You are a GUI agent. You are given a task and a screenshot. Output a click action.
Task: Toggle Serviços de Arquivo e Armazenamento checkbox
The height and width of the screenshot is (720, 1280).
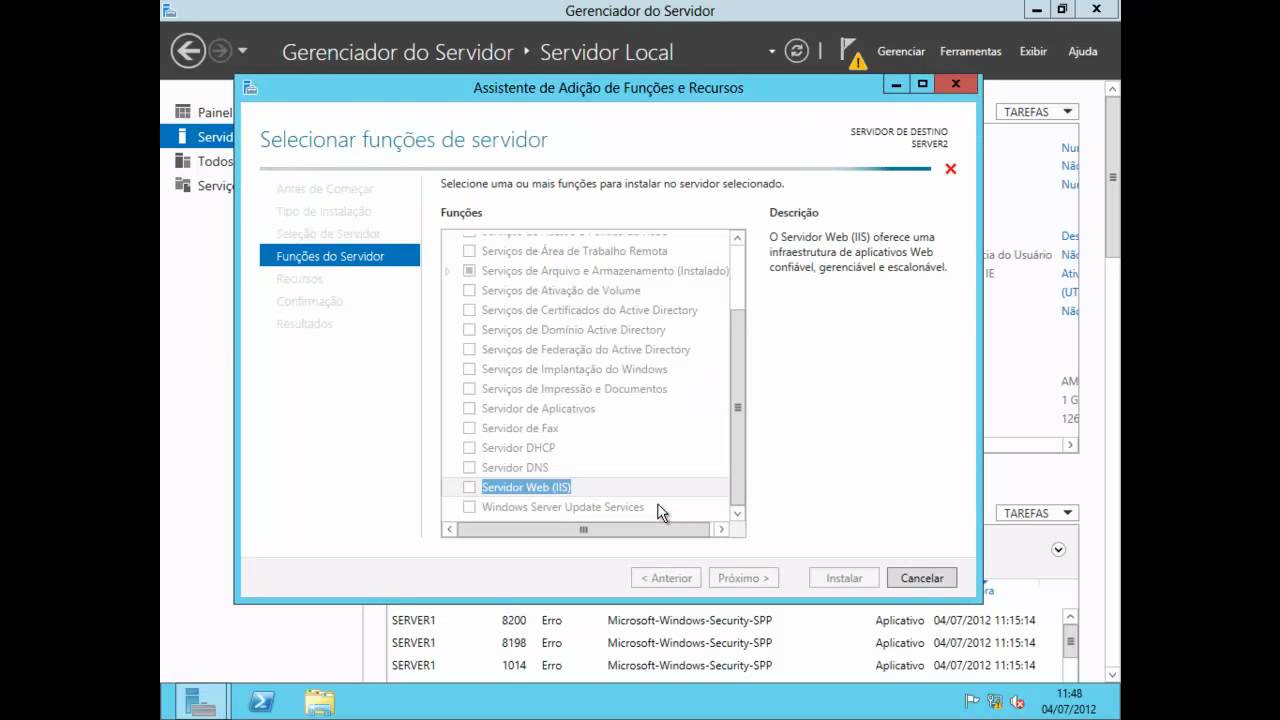tap(469, 271)
